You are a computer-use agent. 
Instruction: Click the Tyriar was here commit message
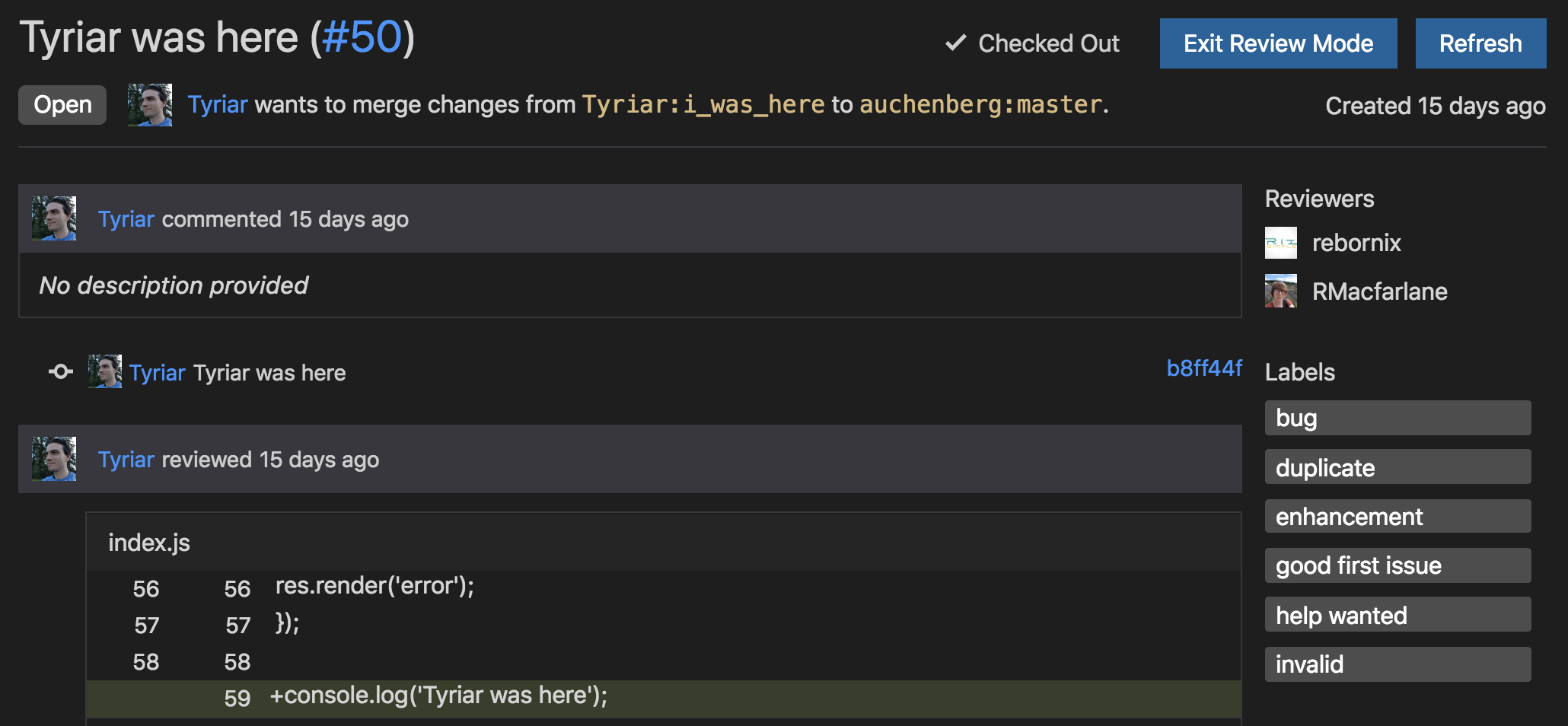point(269,373)
